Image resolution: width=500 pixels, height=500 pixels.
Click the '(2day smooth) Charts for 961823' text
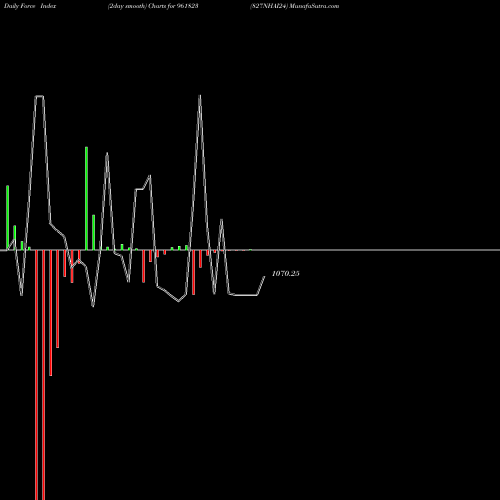153,6
